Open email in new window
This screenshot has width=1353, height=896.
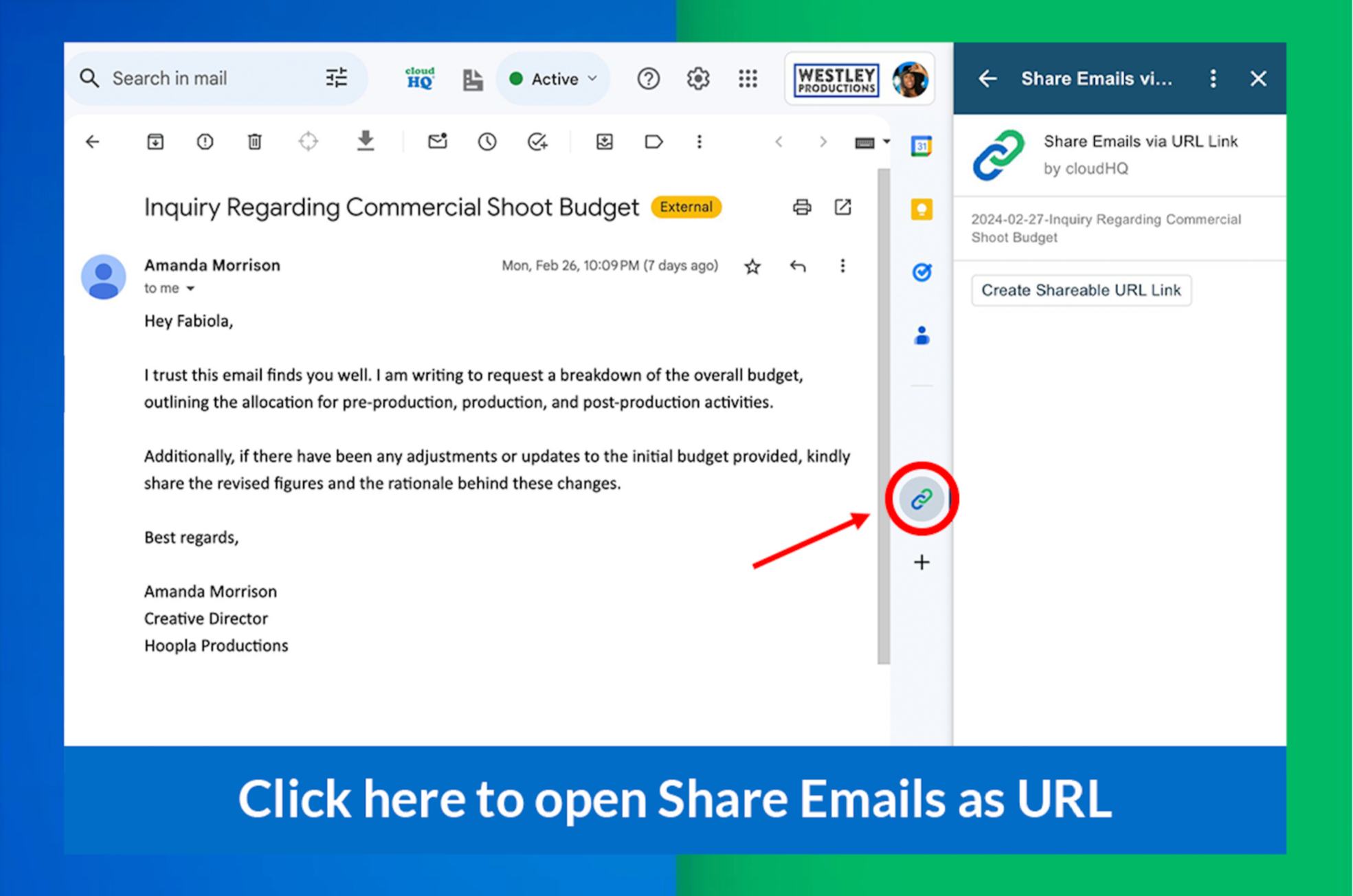[842, 207]
